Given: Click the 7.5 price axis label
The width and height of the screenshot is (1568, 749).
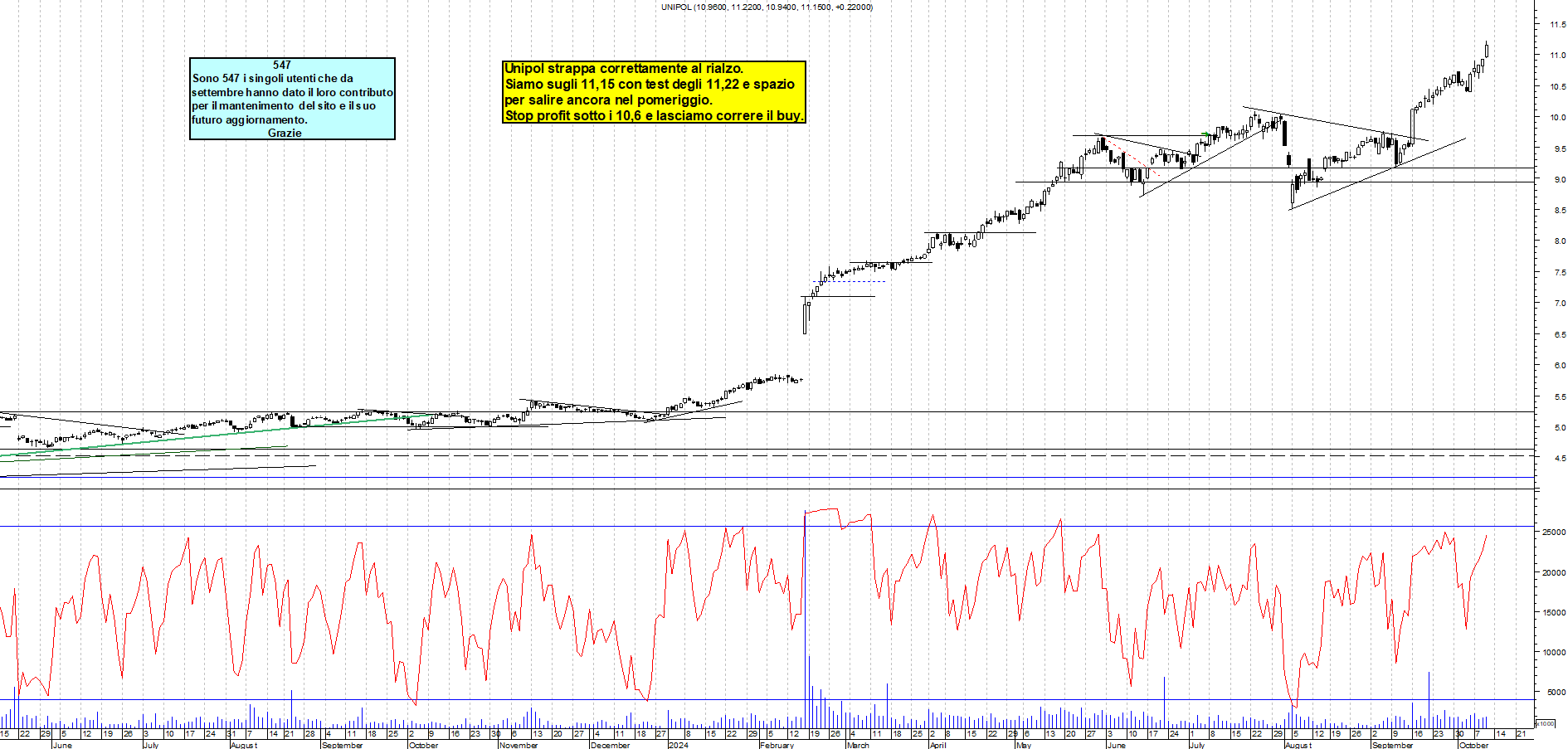Looking at the screenshot, I should coord(1560,273).
